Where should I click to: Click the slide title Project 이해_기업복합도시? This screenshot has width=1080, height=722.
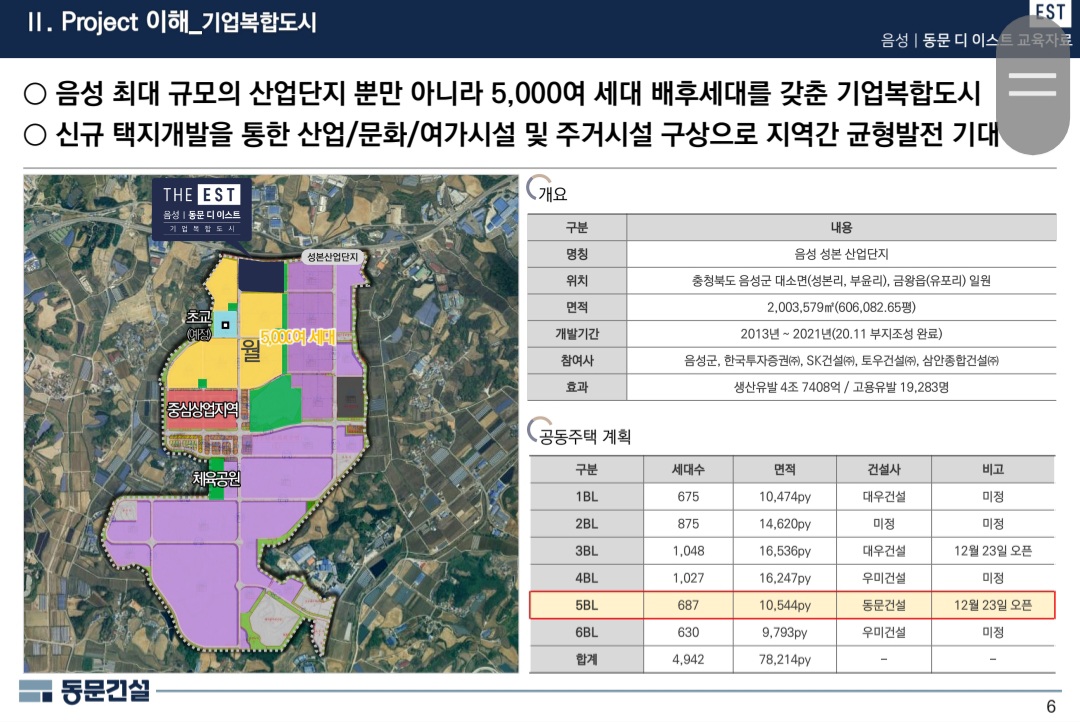[x=172, y=22]
